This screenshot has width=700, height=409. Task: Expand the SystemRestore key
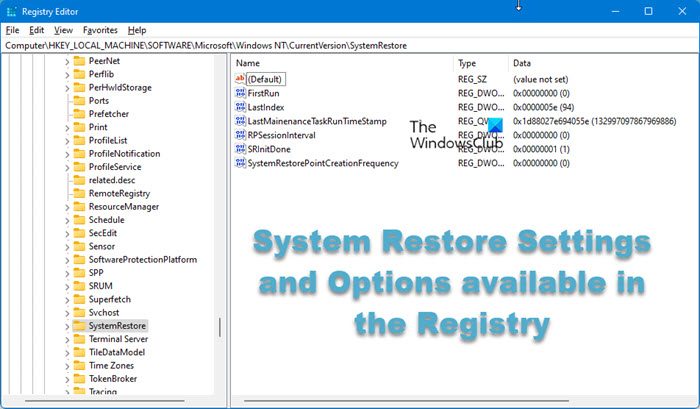point(67,326)
